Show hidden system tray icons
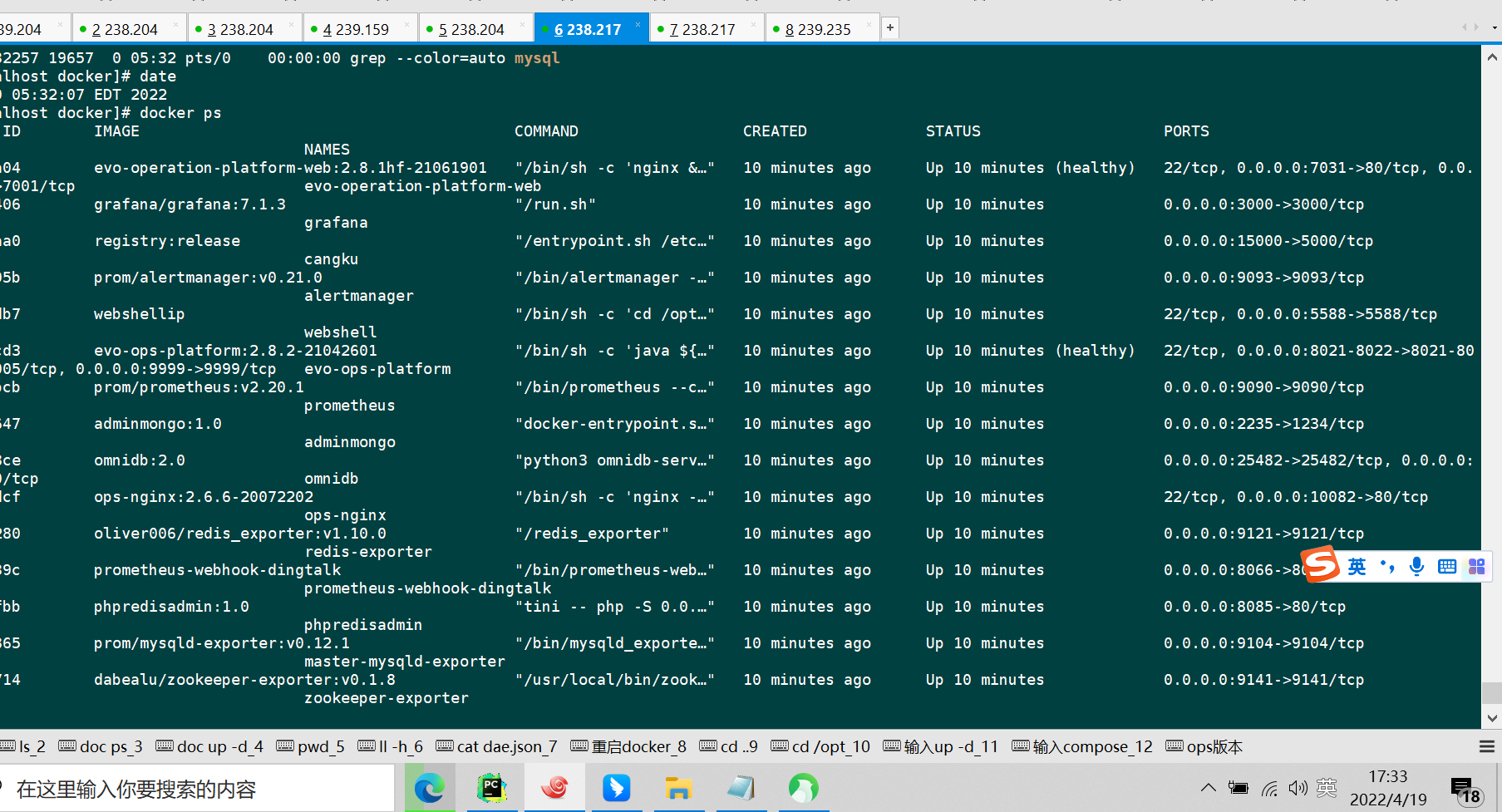Screen dimensions: 1502x812 pyautogui.click(x=1209, y=787)
